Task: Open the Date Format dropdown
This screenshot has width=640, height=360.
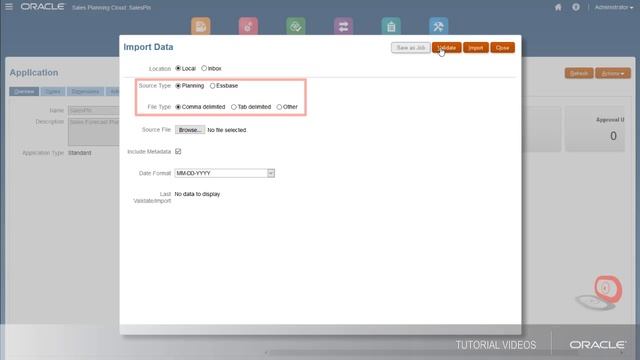Action: click(271, 173)
